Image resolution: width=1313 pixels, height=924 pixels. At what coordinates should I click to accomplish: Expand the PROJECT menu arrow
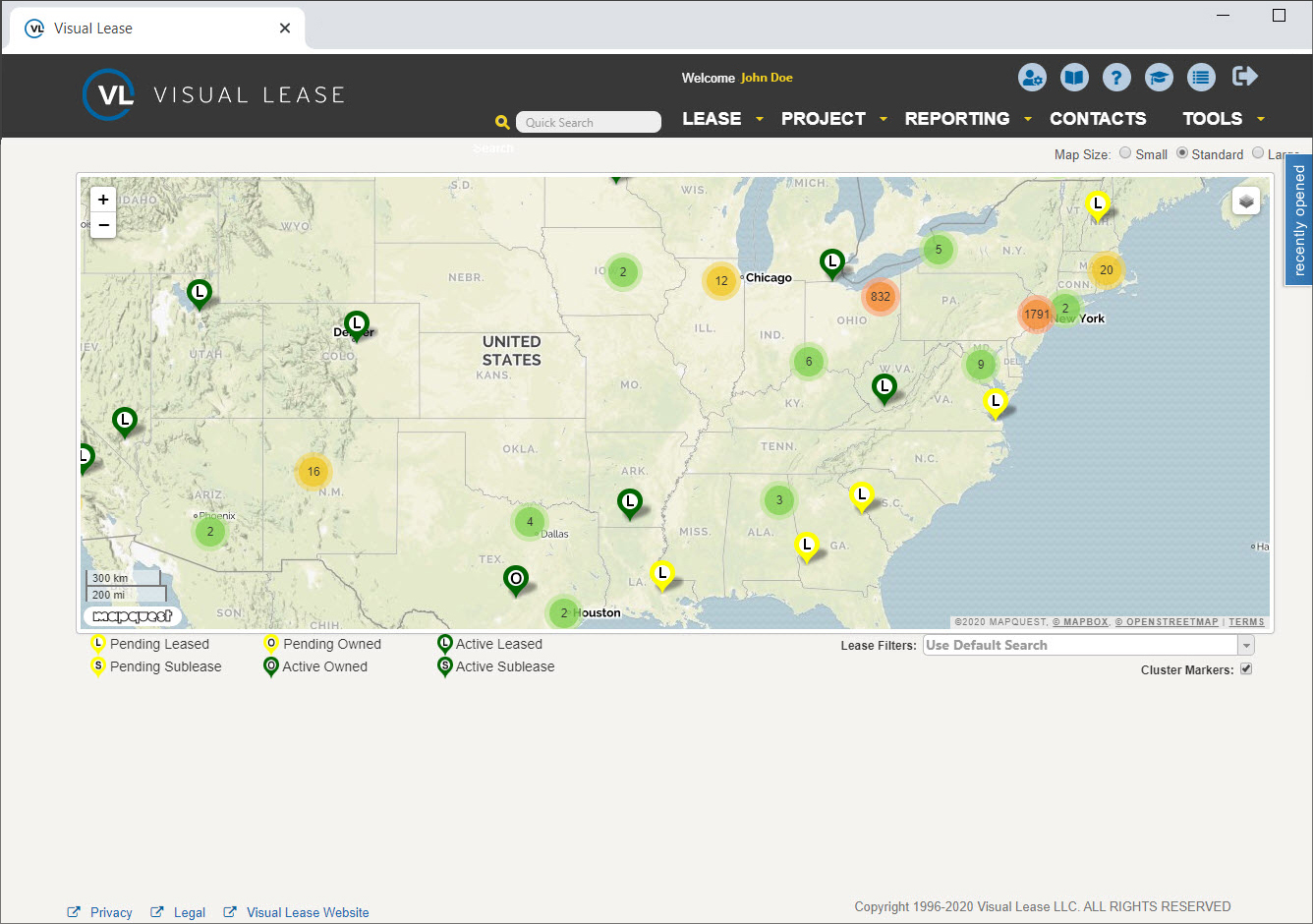884,119
